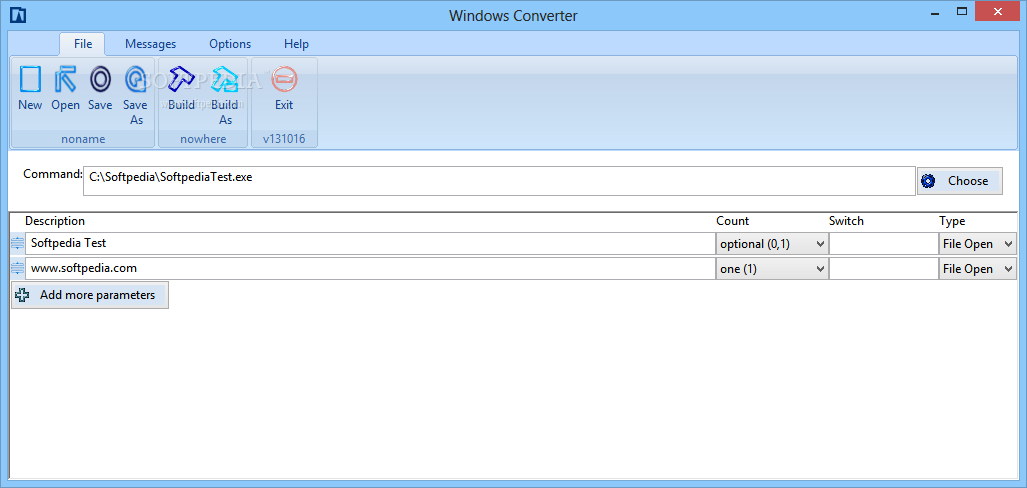Click row handle icon for Softpedia Test
The height and width of the screenshot is (488, 1027).
coord(18,244)
